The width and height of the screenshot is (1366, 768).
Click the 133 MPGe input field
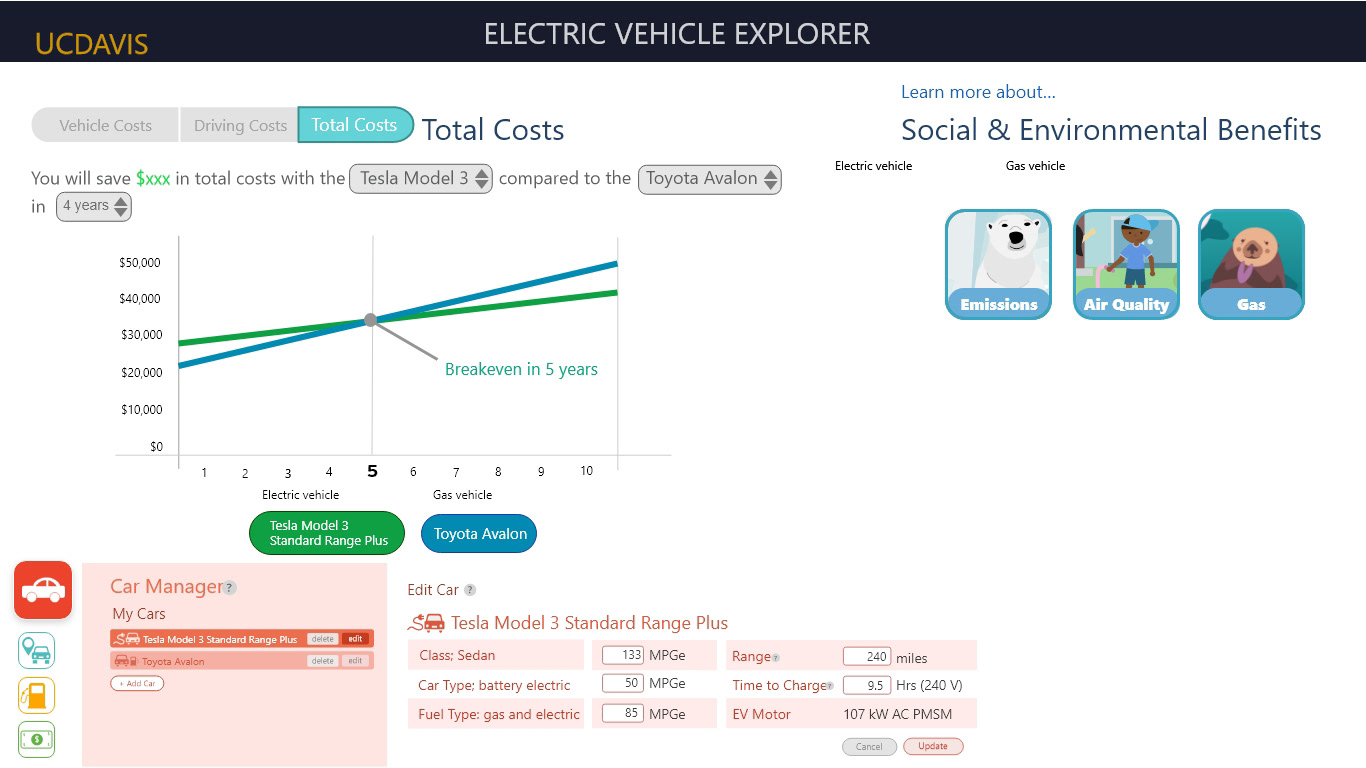[622, 656]
